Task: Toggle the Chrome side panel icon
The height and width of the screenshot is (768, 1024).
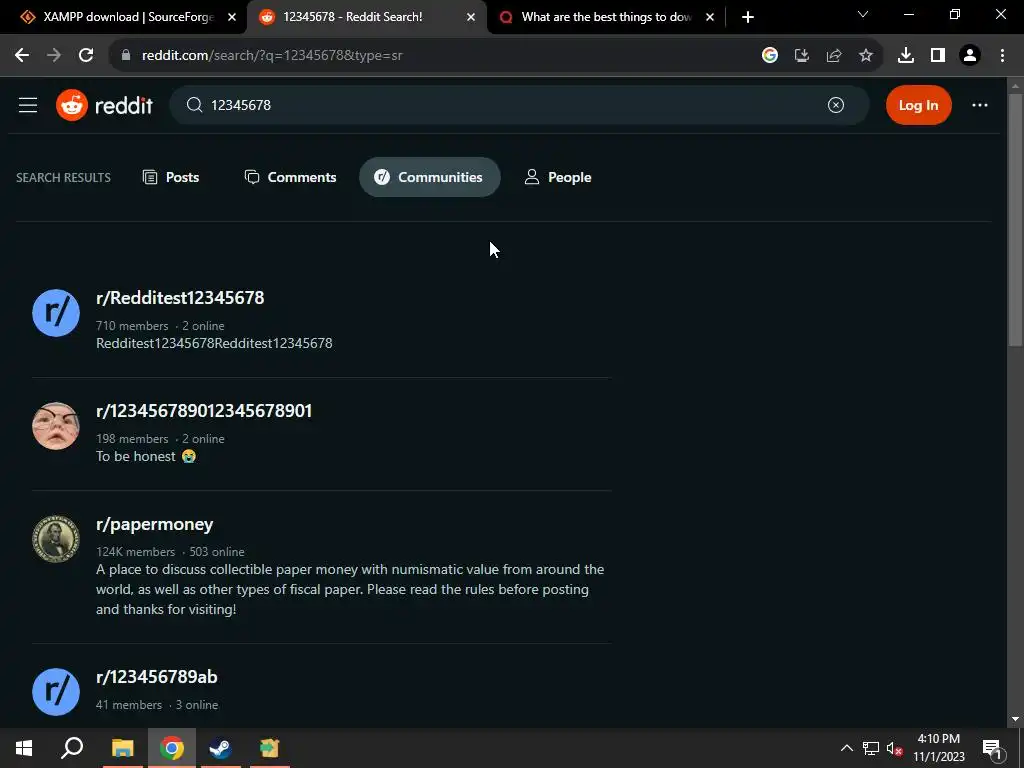Action: click(x=938, y=56)
